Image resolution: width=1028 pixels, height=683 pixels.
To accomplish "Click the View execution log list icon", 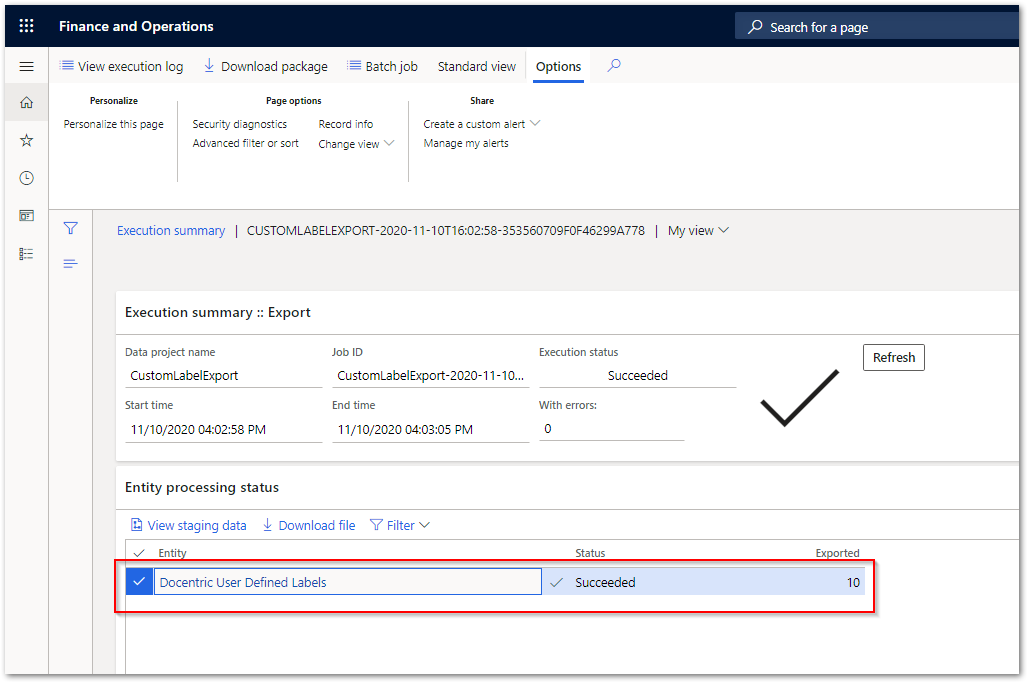I will (x=67, y=66).
